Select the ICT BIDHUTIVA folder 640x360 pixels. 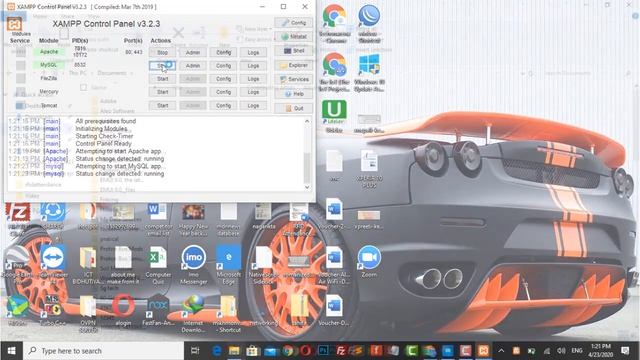tap(87, 265)
